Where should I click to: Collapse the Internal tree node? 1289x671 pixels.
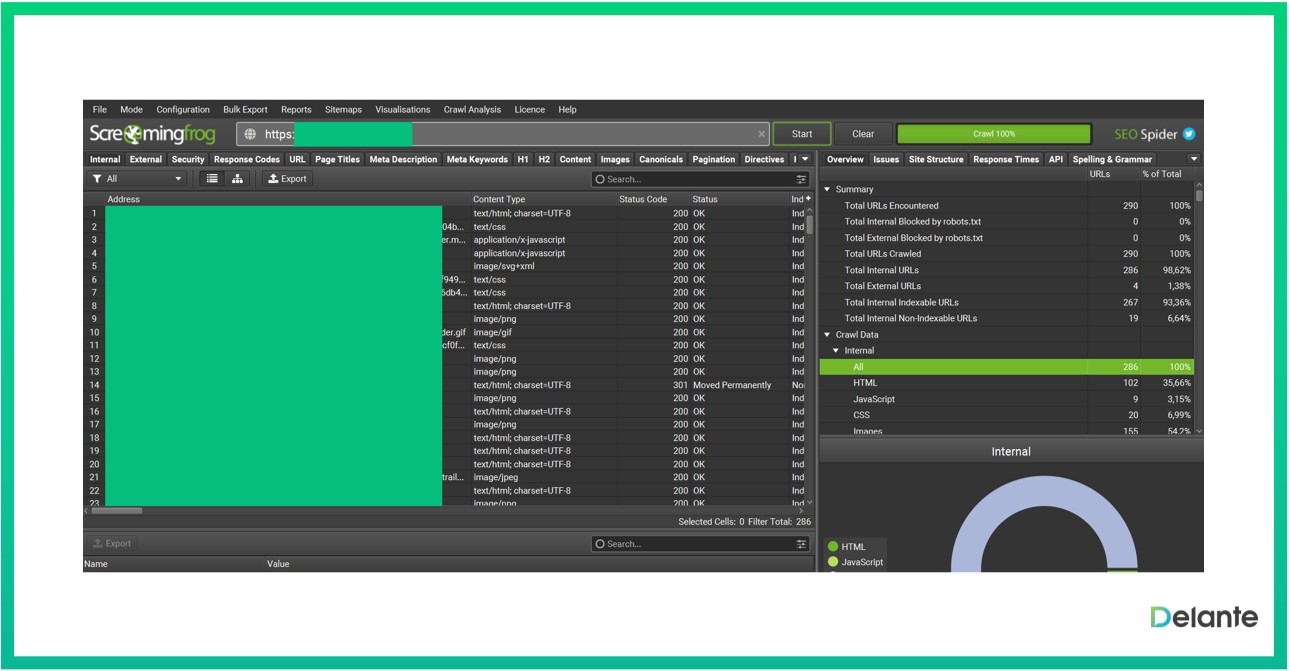837,351
